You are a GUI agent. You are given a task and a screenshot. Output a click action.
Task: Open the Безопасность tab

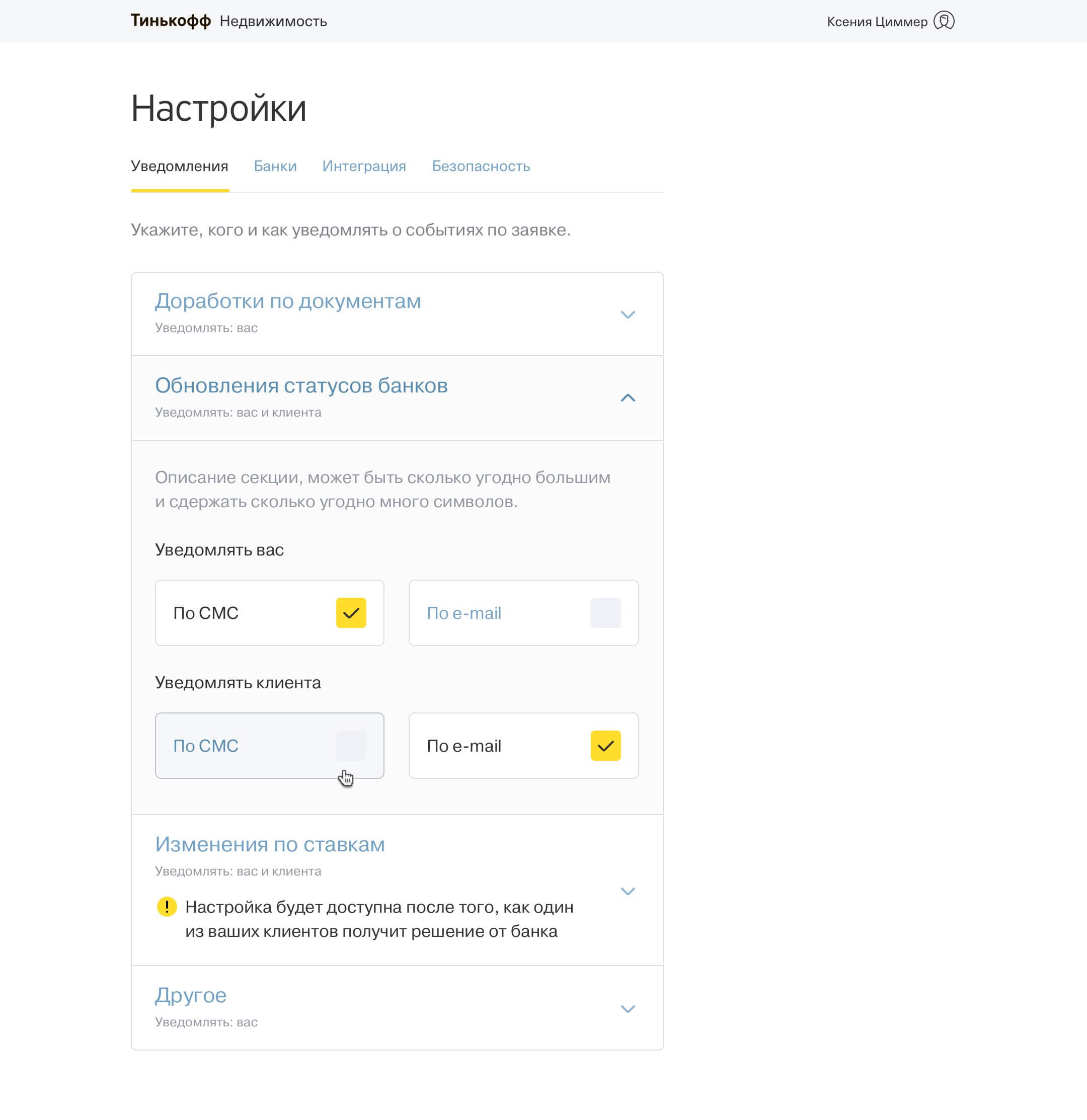click(481, 166)
